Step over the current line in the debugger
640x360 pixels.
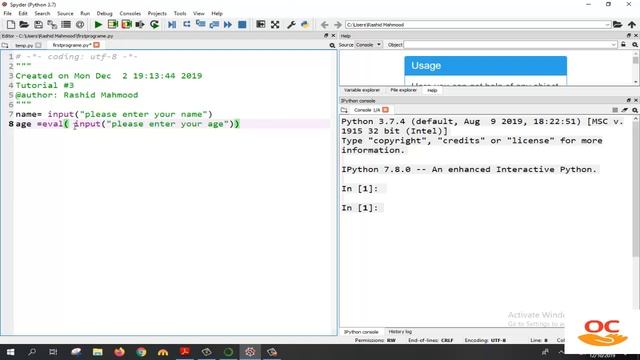(x=187, y=24)
